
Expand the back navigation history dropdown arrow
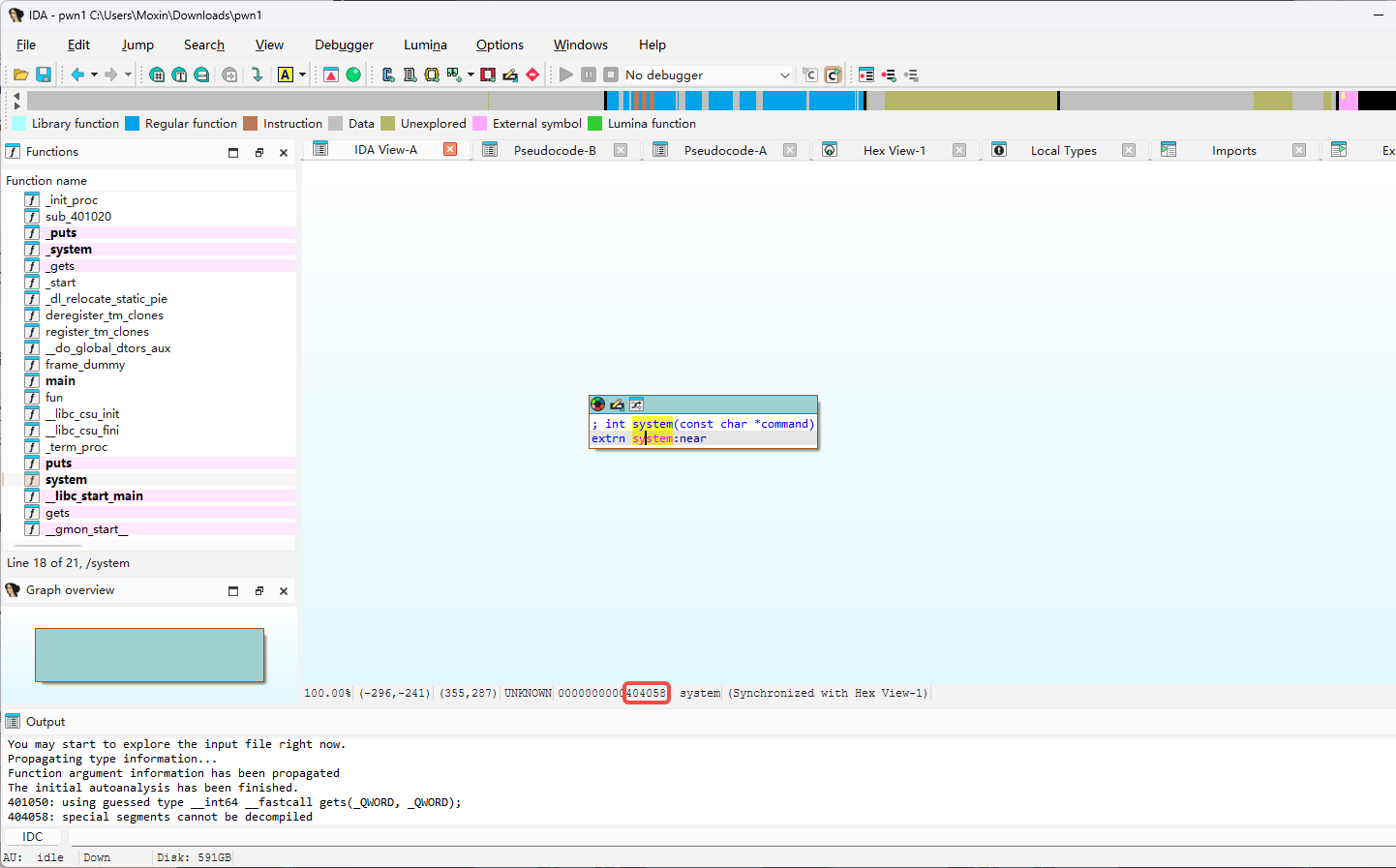[94, 75]
